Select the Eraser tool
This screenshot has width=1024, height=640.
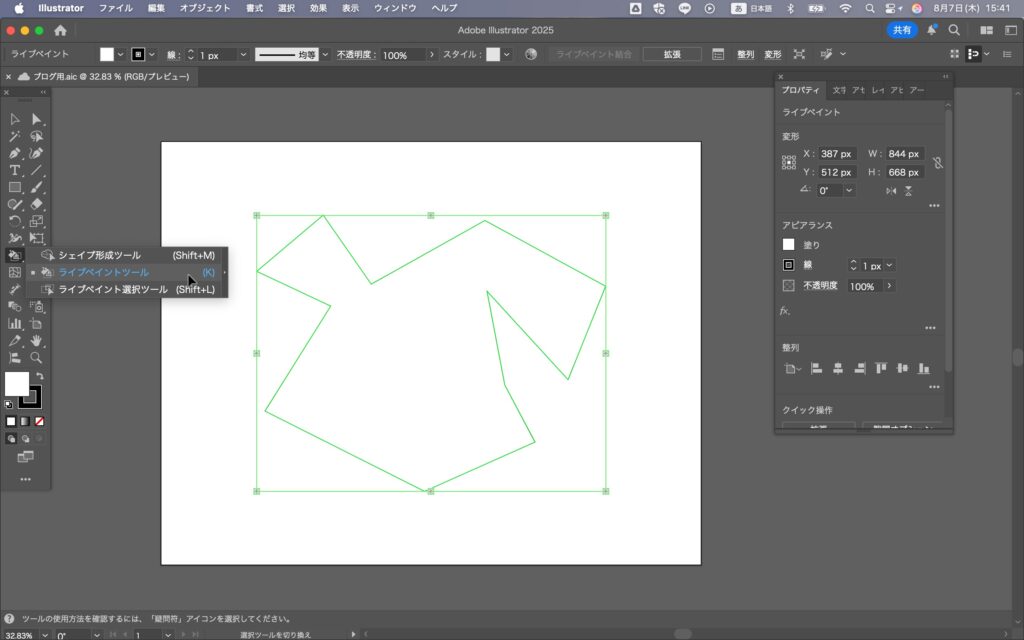pyautogui.click(x=36, y=204)
